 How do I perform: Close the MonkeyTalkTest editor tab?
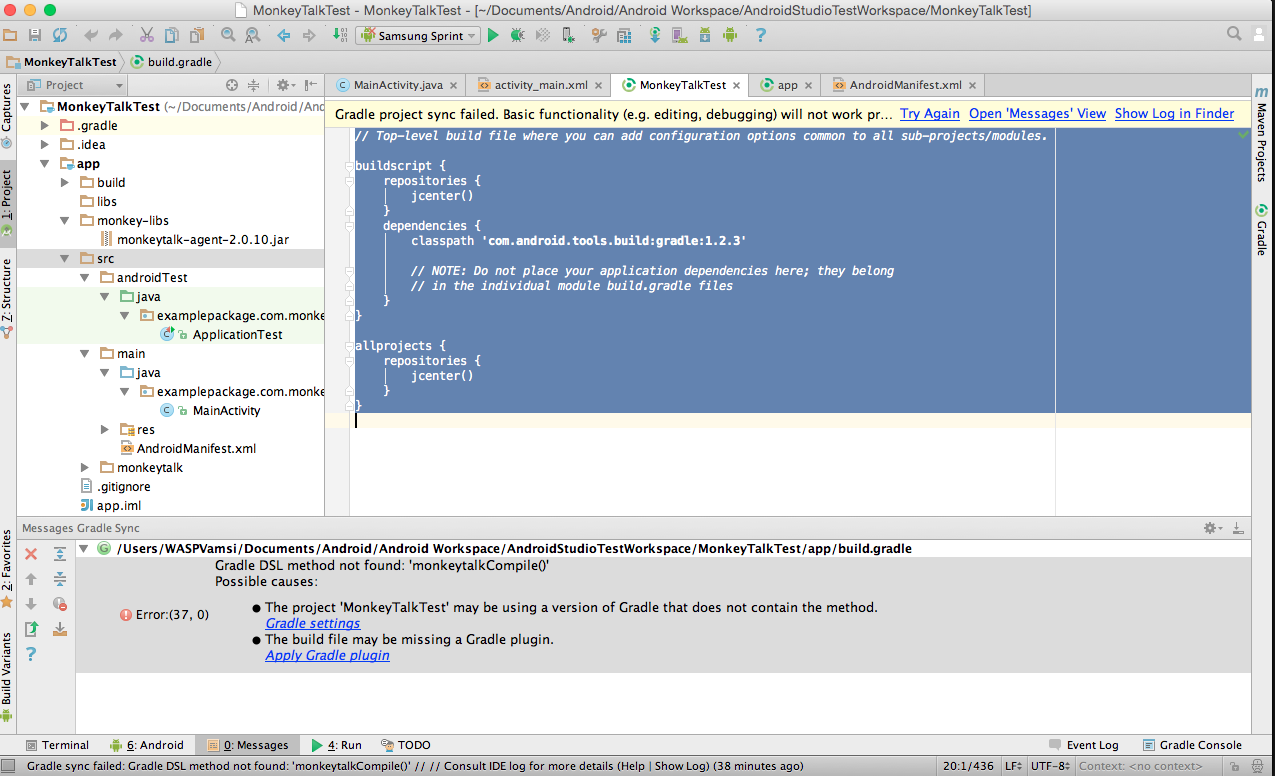[x=737, y=86]
